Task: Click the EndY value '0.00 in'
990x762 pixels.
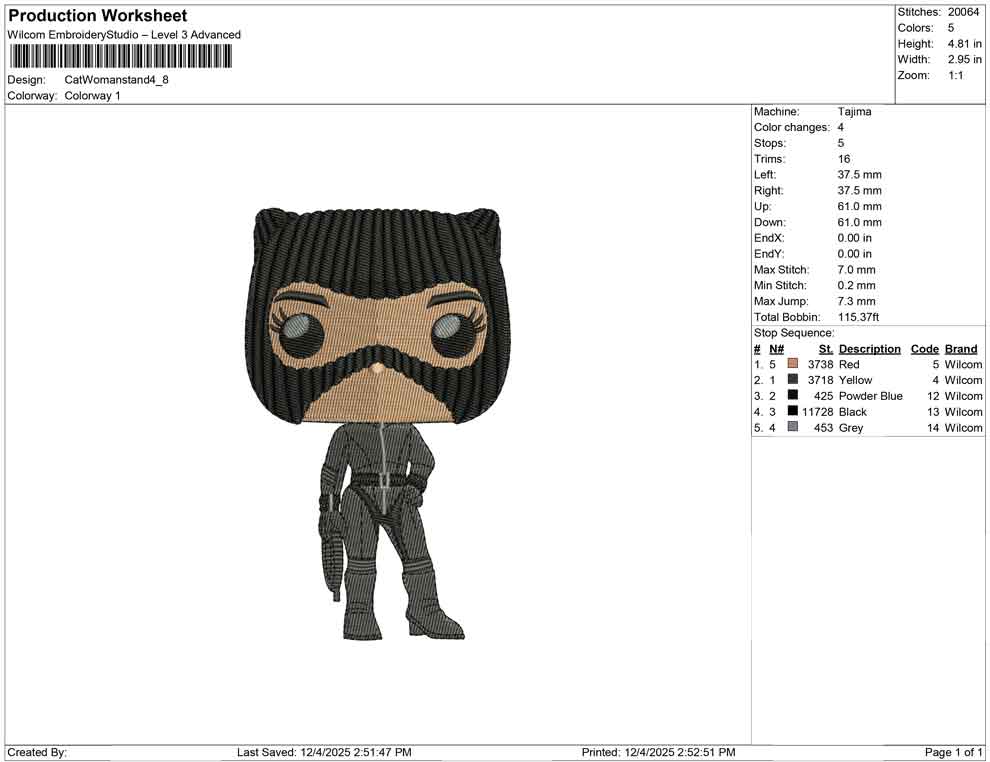Action: (x=854, y=253)
